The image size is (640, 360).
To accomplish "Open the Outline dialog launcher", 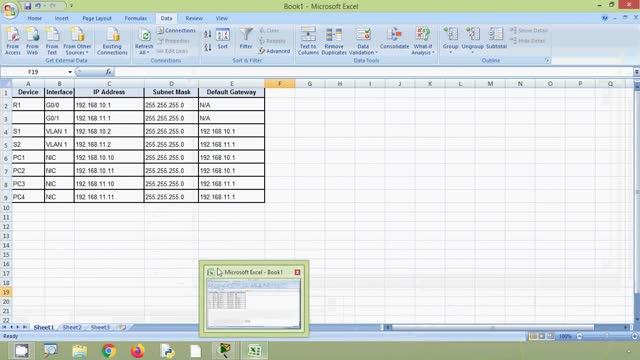I will 547,60.
